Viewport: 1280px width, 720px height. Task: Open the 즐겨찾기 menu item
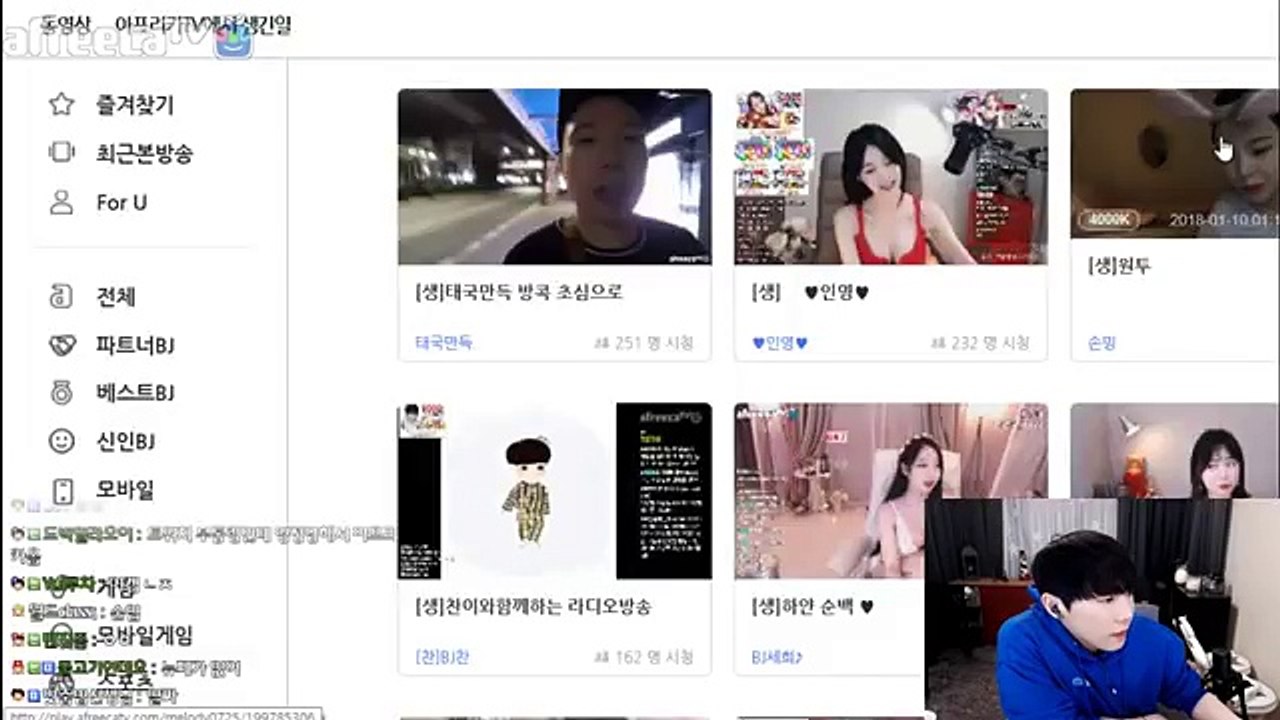click(x=135, y=104)
